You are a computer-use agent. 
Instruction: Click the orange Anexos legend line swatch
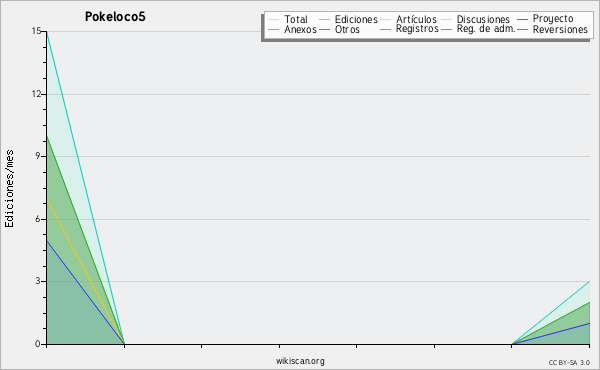click(x=273, y=29)
